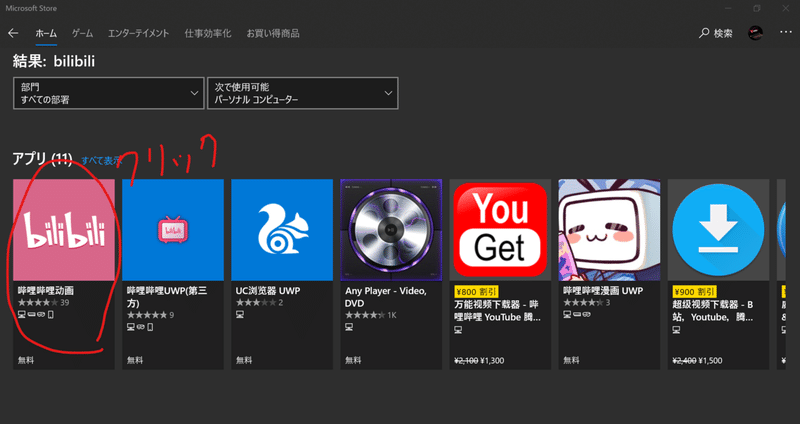Click the star rating of Any Player
Screen dimensions: 800x424
365,315
